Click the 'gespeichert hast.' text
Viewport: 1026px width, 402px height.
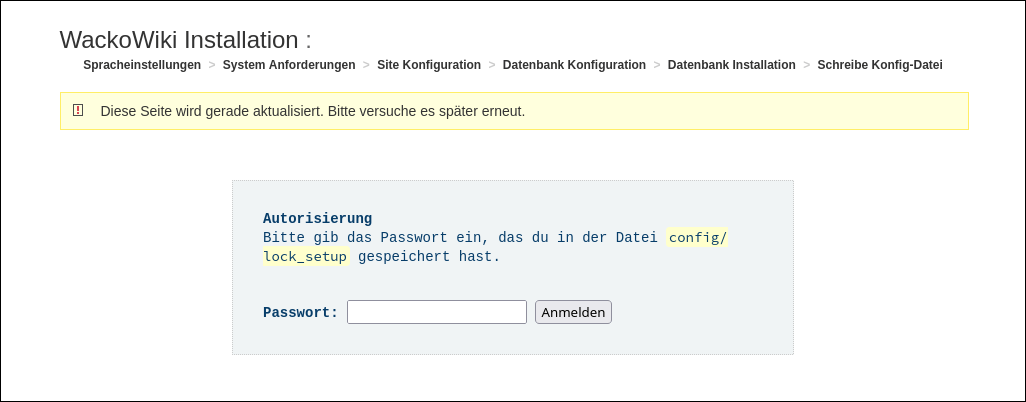pos(429,257)
